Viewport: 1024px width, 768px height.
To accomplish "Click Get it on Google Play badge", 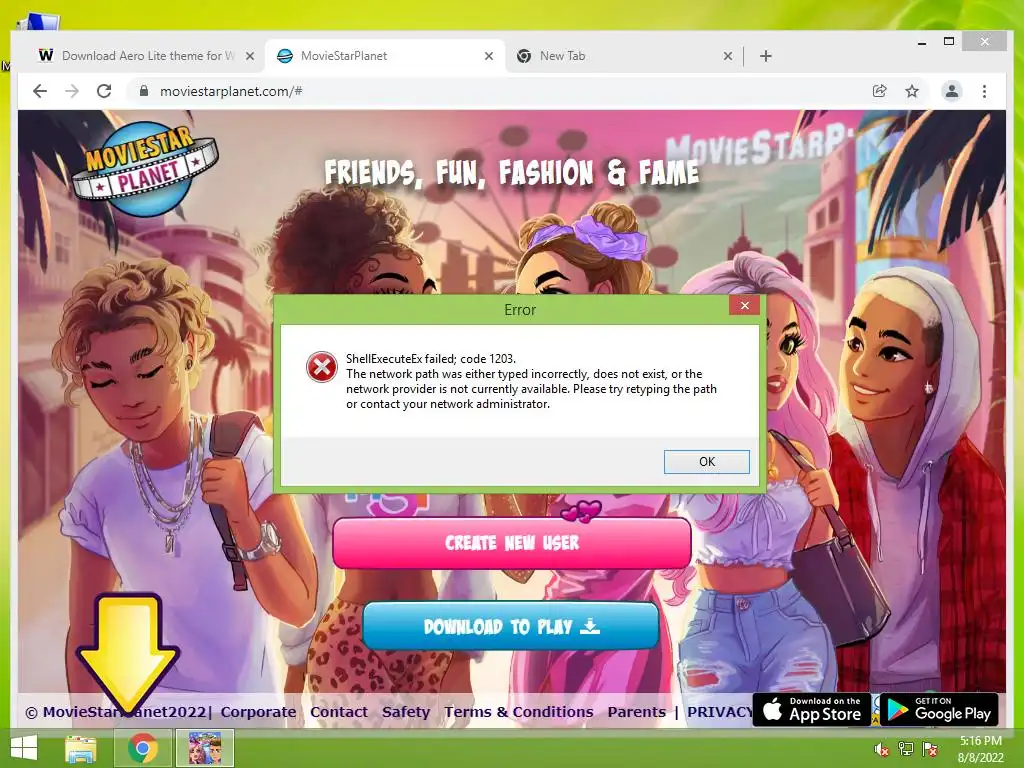I will pyautogui.click(x=939, y=710).
